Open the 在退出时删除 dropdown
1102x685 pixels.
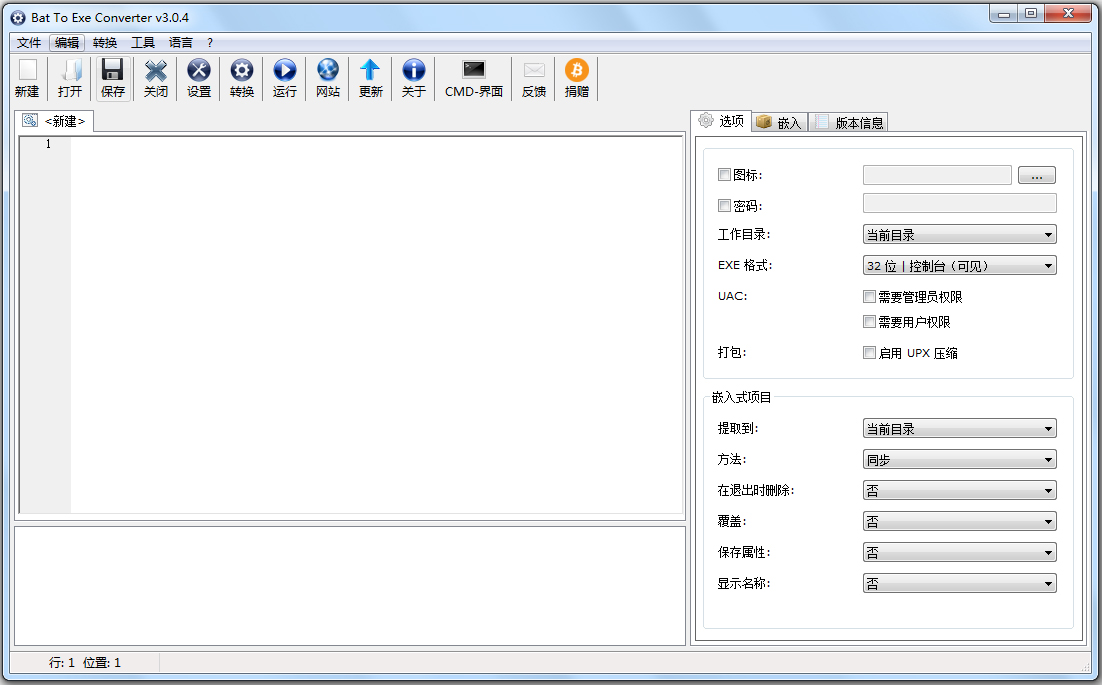tap(959, 490)
